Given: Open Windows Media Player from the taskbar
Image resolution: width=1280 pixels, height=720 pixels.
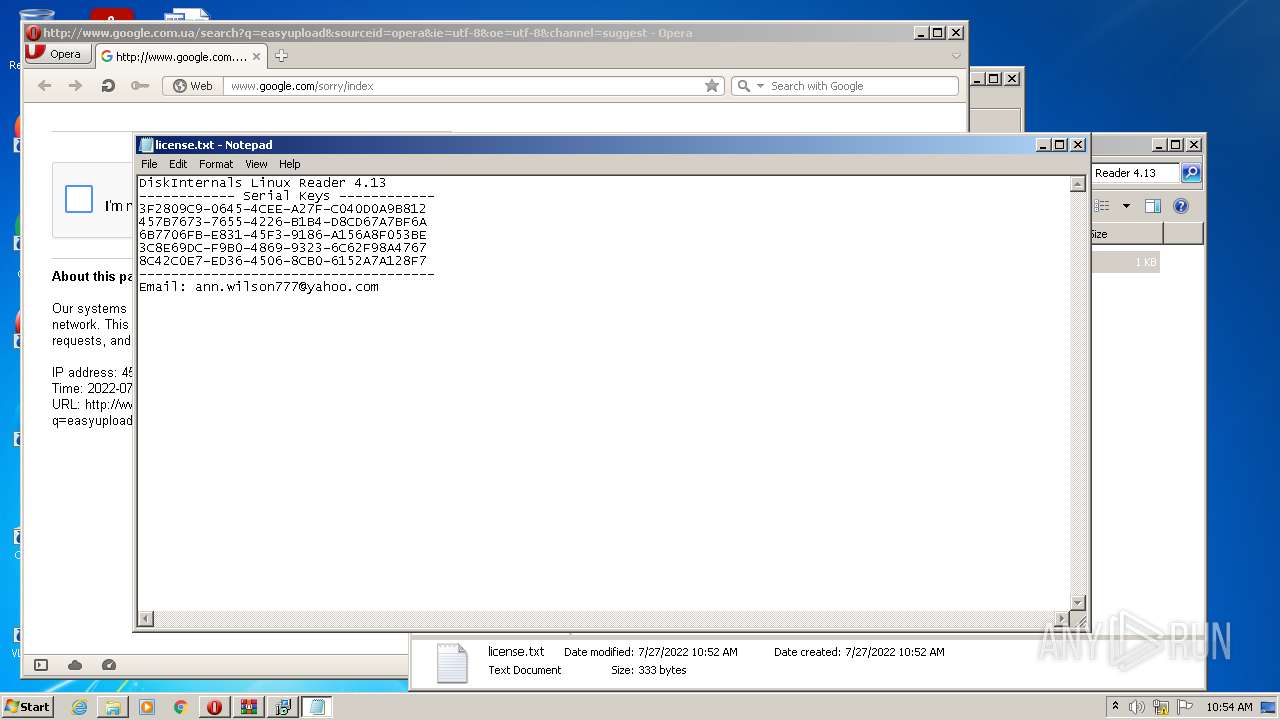Looking at the screenshot, I should click(x=147, y=707).
